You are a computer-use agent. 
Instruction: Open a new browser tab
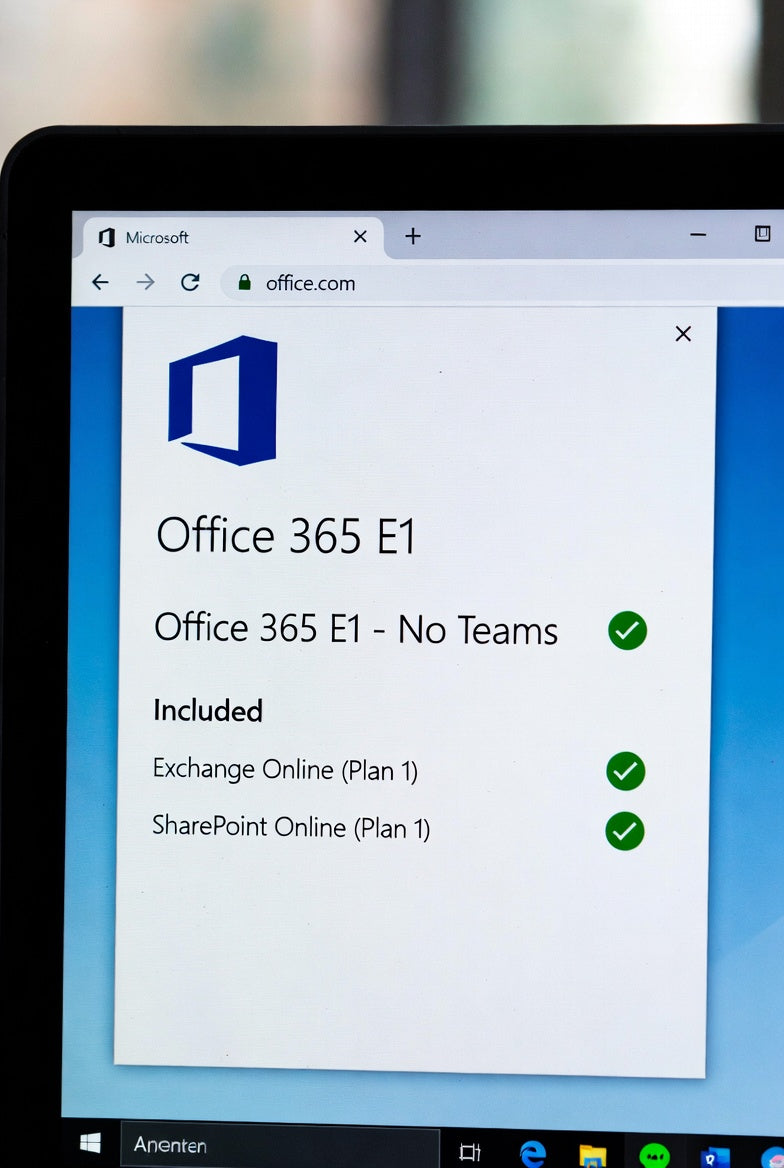[x=413, y=236]
